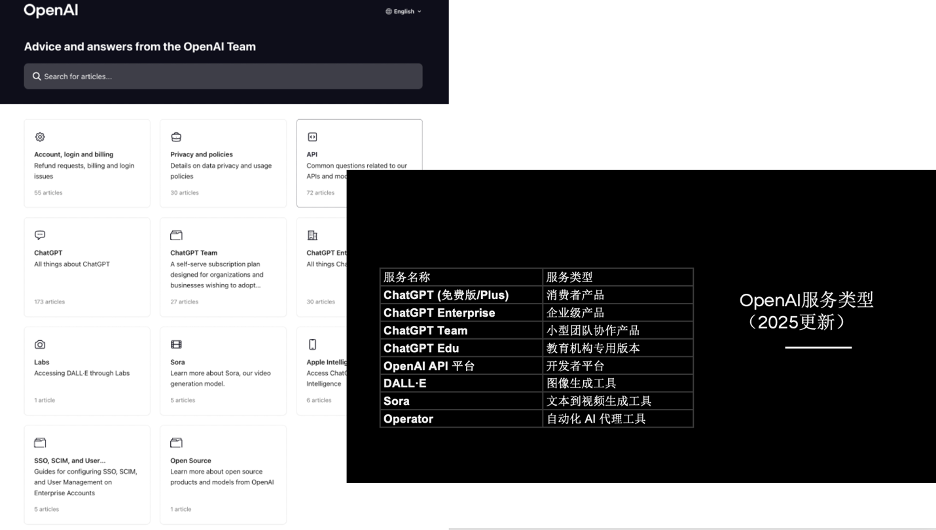
Task: Click slide subtitle （2025更新）
Action: tap(797, 322)
